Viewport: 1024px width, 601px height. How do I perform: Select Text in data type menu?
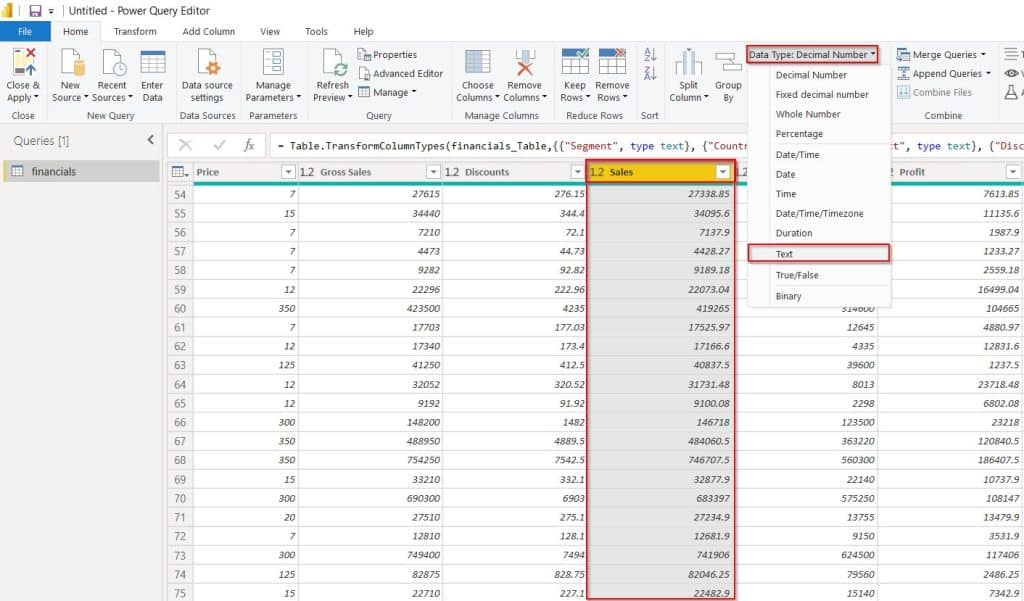click(819, 254)
